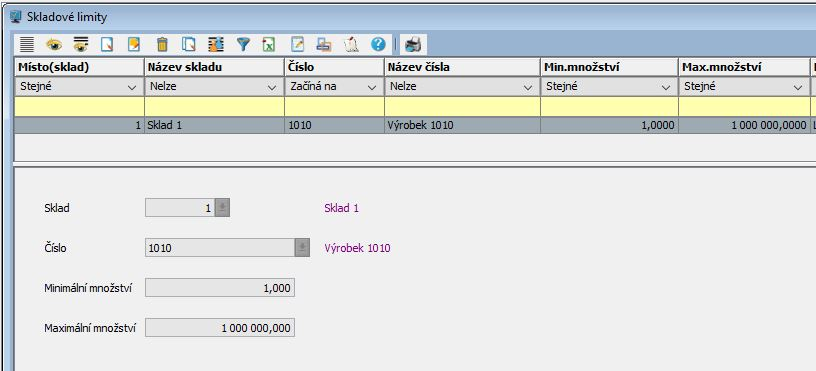The height and width of the screenshot is (371, 816).
Task: Click the purple 'Výrobek 1010' label in form
Action: click(357, 248)
